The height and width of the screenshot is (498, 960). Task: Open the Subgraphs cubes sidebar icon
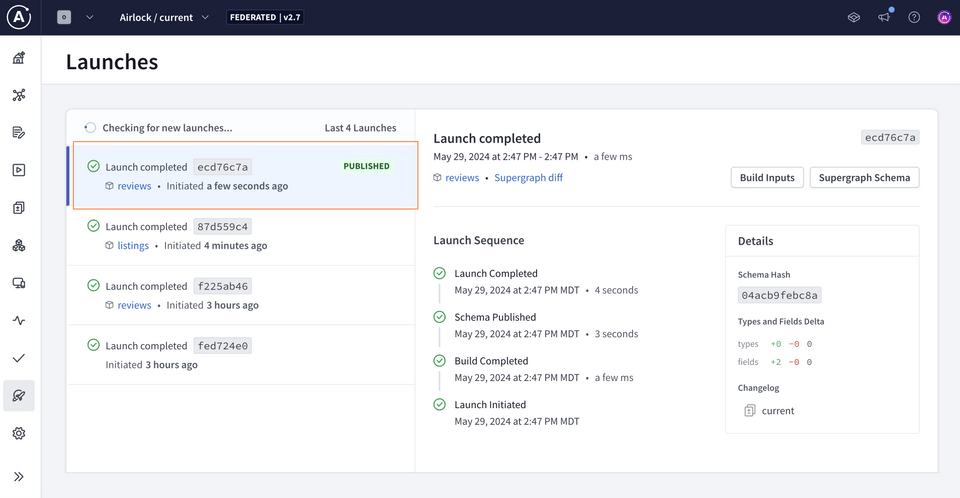click(x=19, y=246)
